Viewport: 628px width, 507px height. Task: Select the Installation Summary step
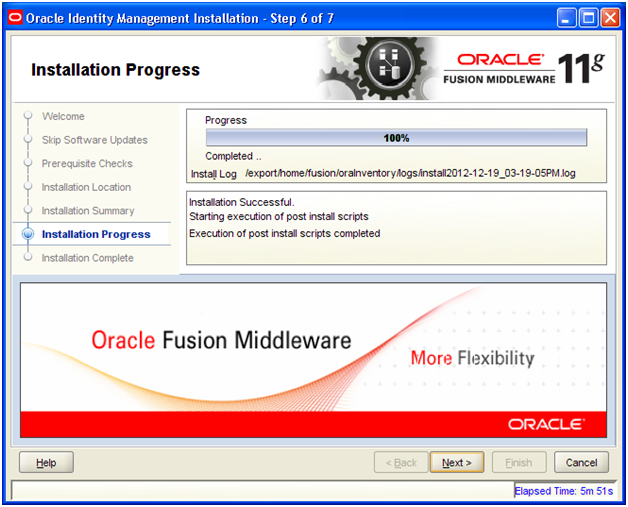(88, 211)
